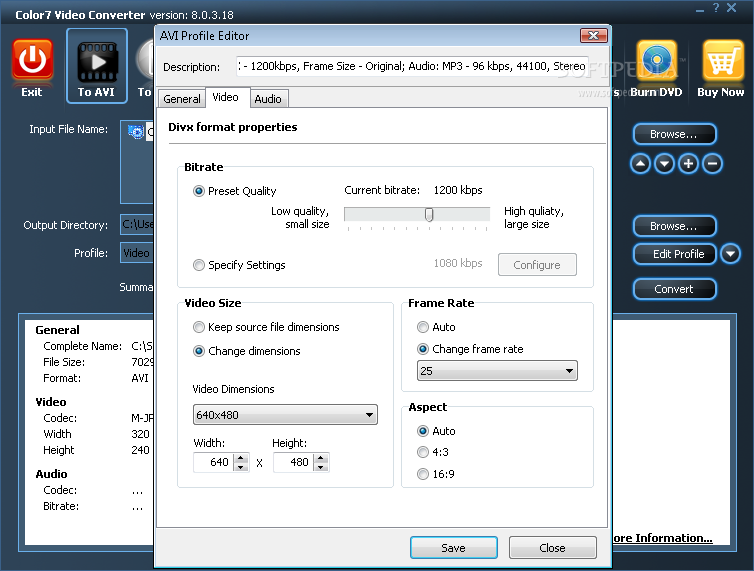Click the input file list item icon
This screenshot has height=571, width=754.
[x=136, y=132]
